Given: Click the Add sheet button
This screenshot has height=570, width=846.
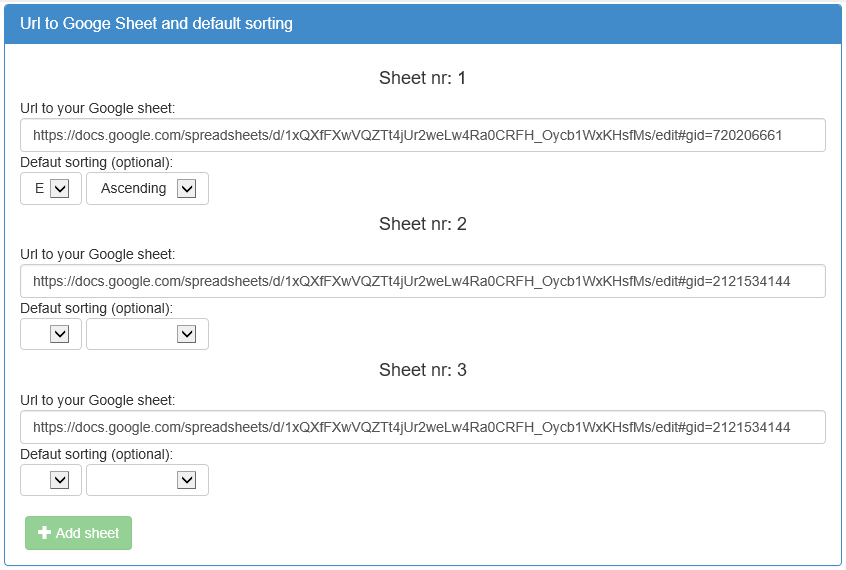Looking at the screenshot, I should tap(78, 533).
